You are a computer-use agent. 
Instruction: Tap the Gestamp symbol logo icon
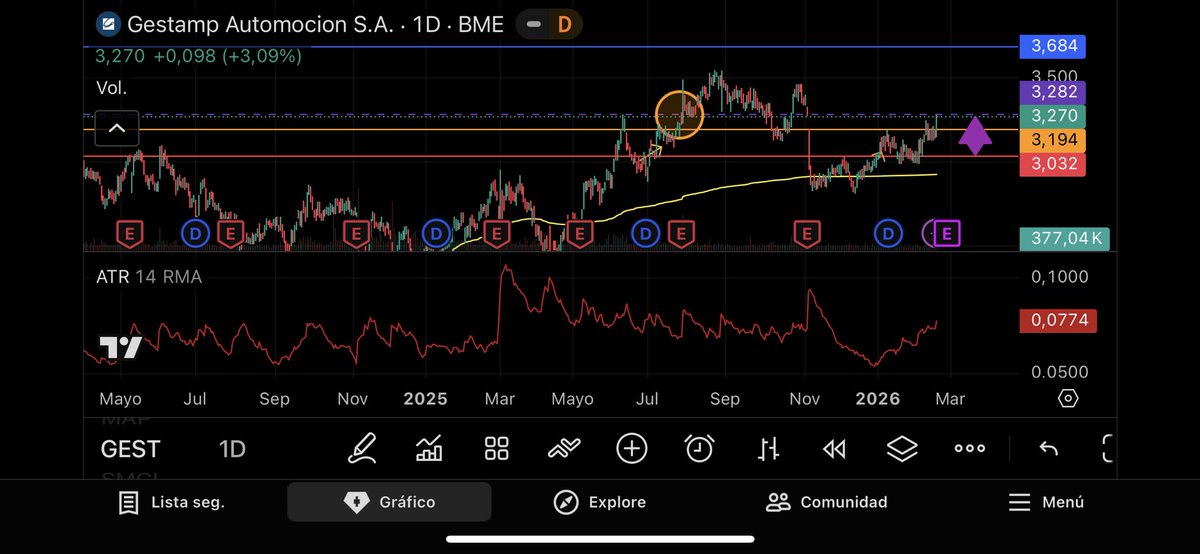pos(109,24)
